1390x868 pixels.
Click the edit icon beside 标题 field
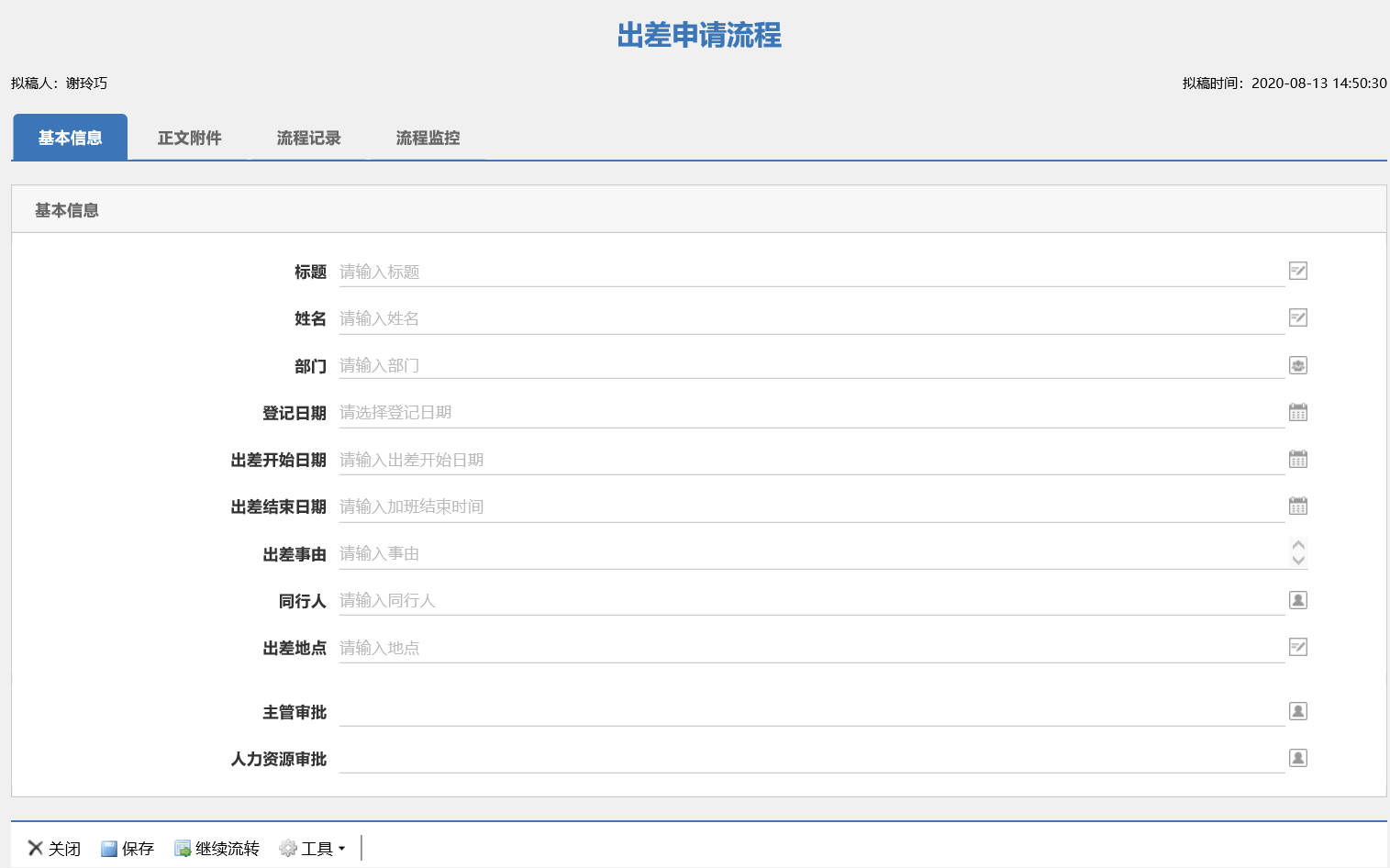(1297, 271)
